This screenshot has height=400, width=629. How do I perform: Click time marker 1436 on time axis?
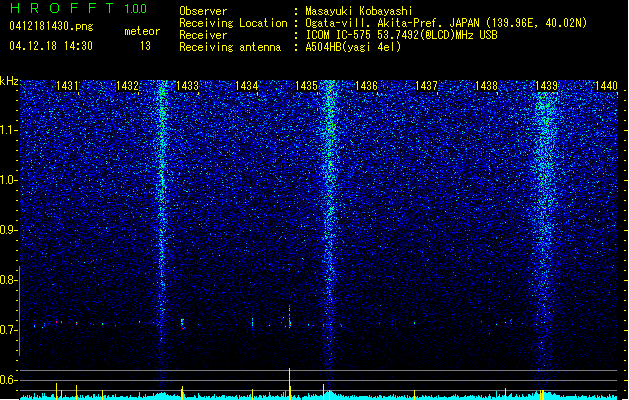pyautogui.click(x=367, y=85)
